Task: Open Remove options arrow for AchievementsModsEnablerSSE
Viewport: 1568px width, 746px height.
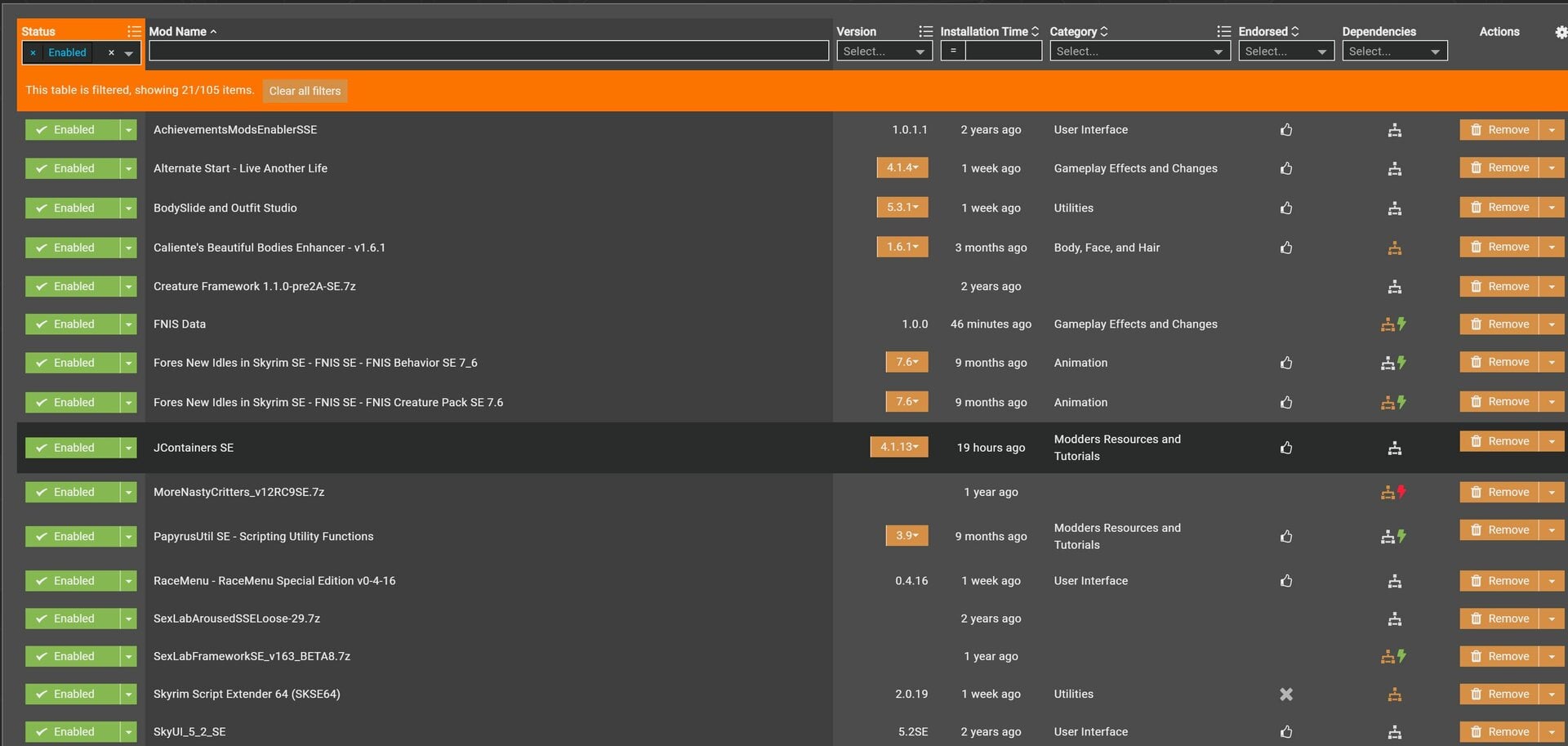Action: tap(1552, 130)
